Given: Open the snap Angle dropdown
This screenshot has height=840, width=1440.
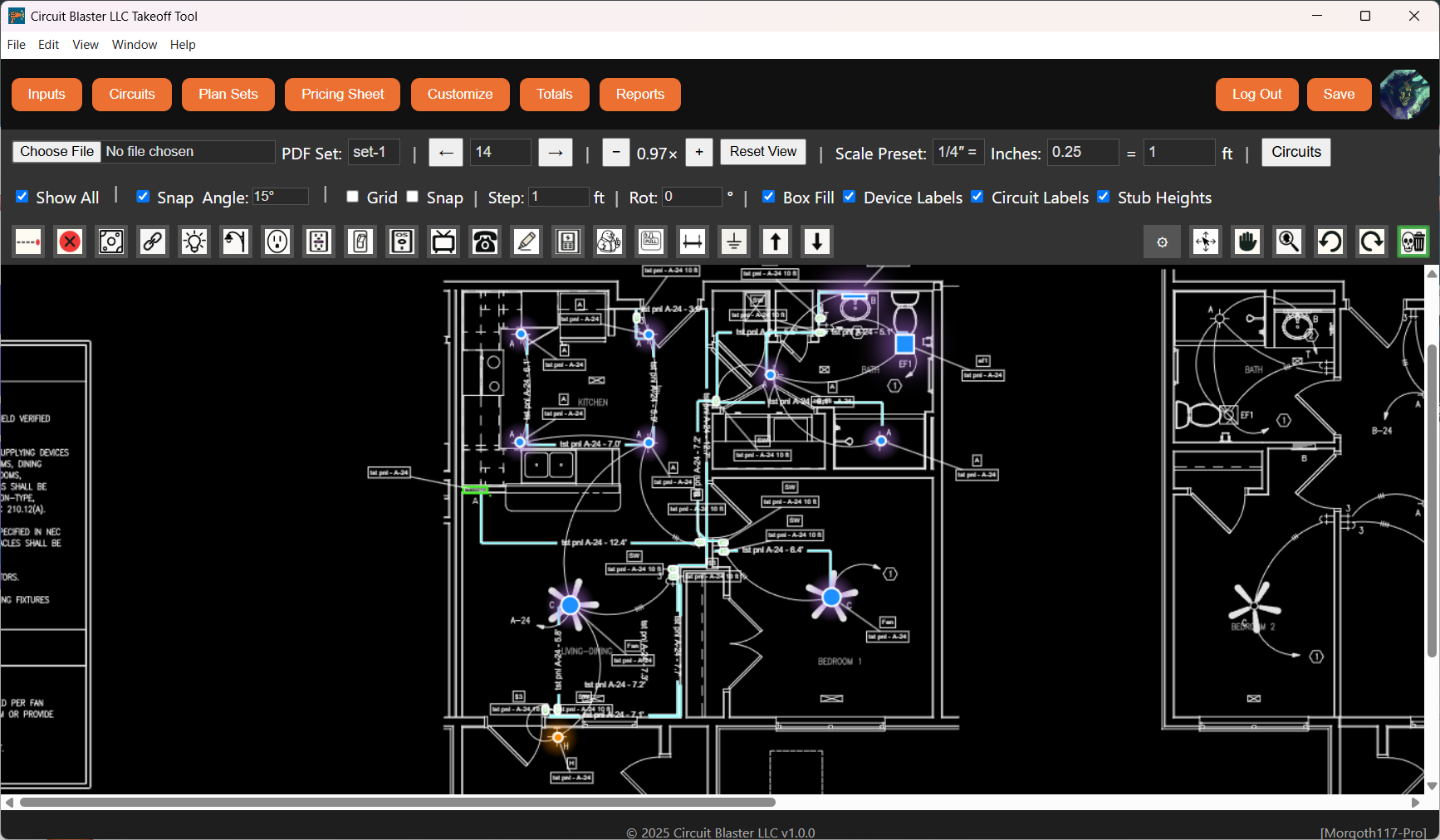Looking at the screenshot, I should pos(281,197).
